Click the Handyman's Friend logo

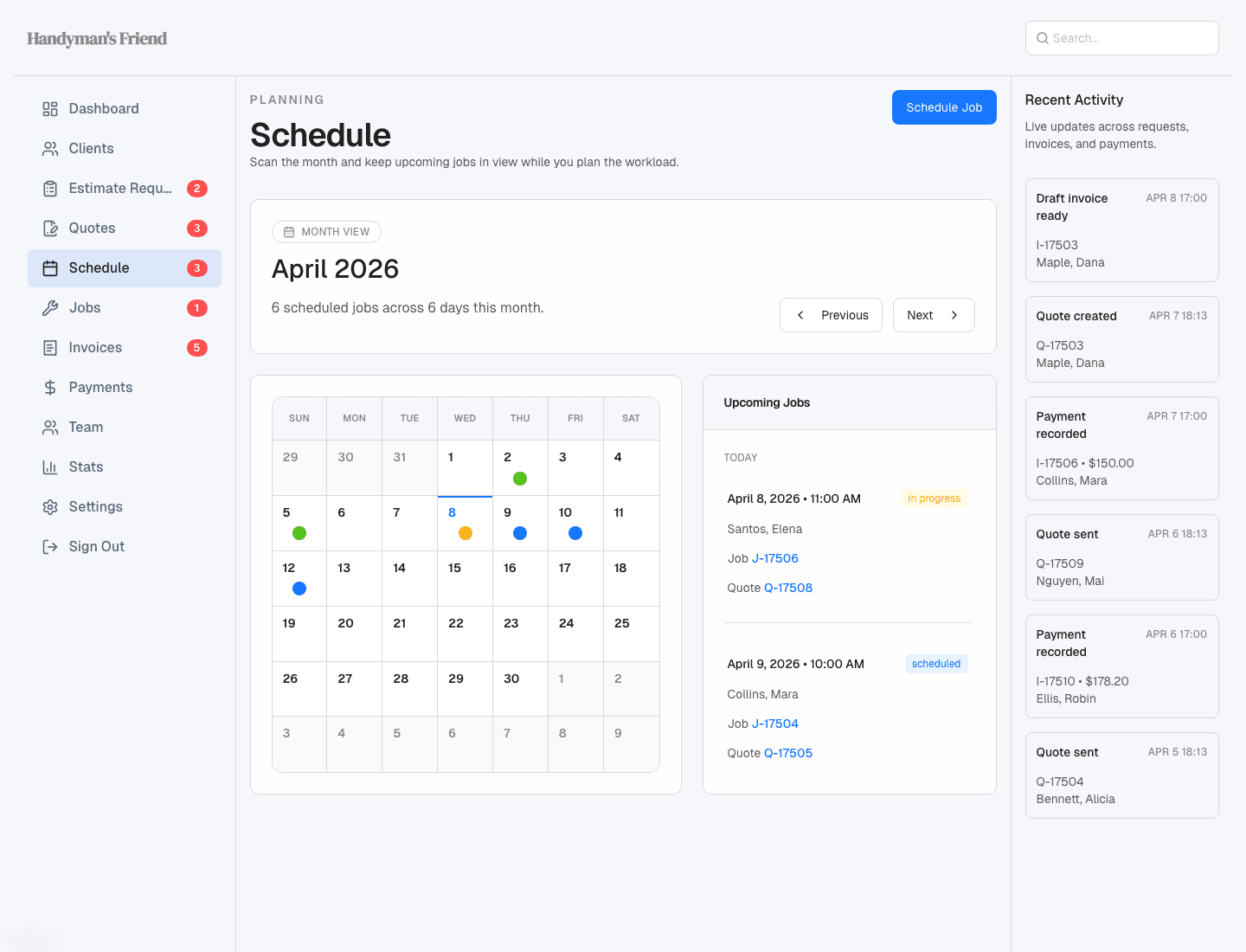(97, 38)
